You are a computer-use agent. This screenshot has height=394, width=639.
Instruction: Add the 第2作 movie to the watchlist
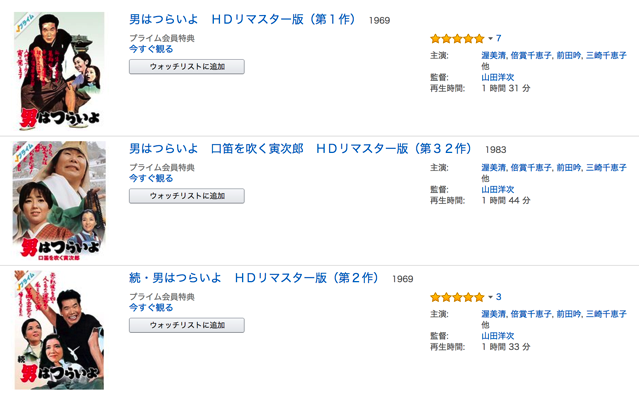point(187,325)
